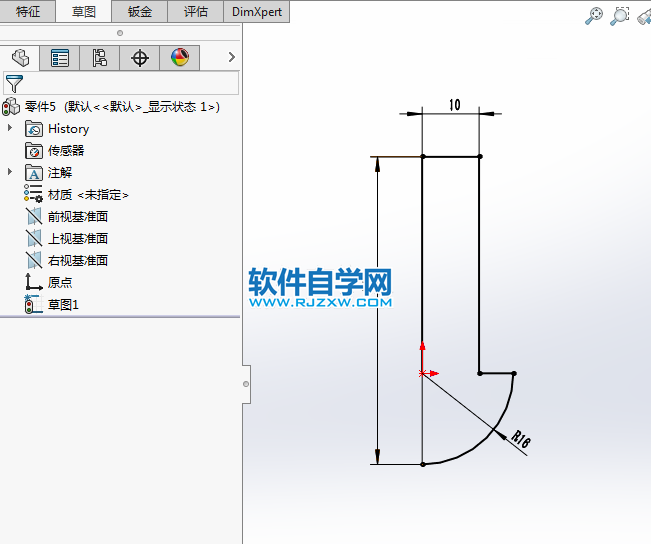
Task: Select the History folder icon
Action: pos(34,129)
